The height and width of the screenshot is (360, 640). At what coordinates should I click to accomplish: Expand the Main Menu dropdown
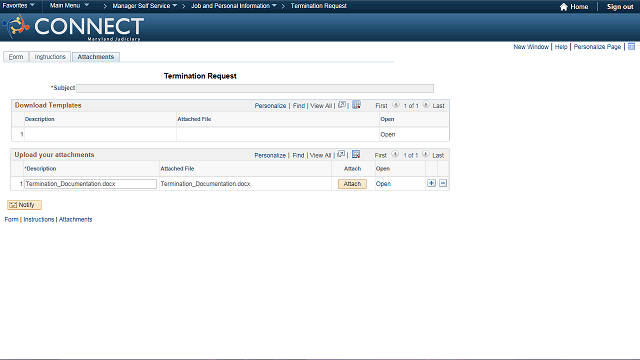click(x=69, y=6)
